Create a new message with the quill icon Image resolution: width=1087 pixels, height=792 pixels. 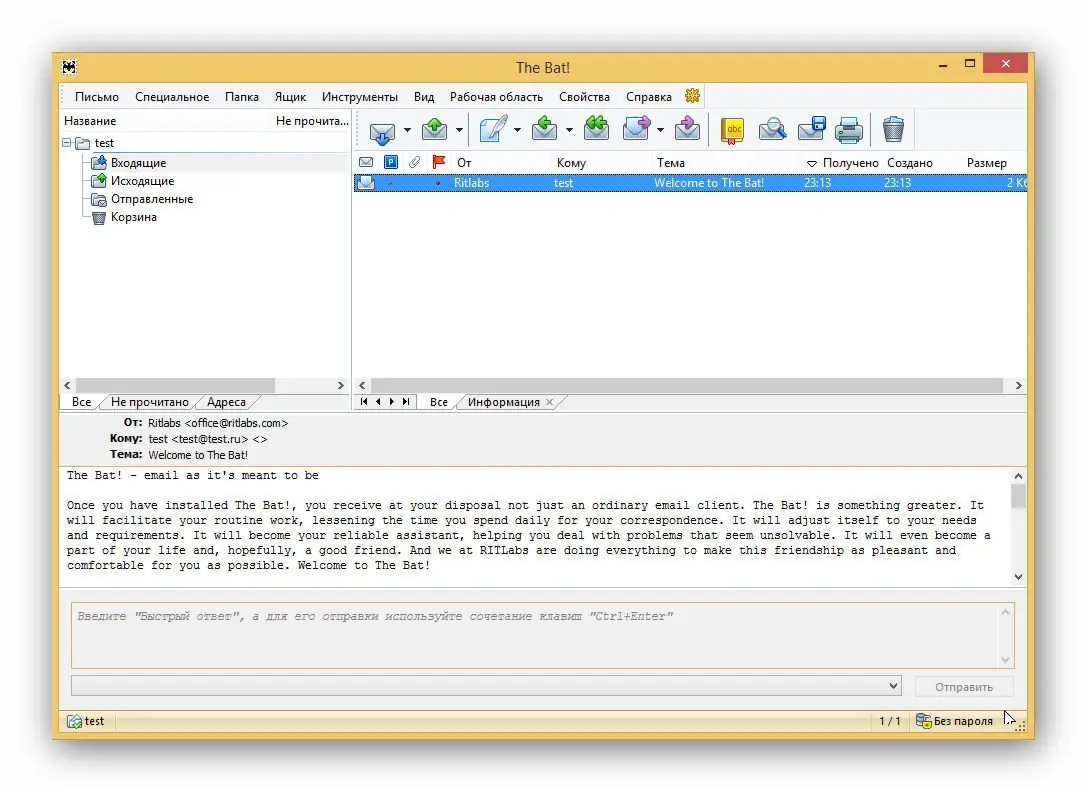493,129
